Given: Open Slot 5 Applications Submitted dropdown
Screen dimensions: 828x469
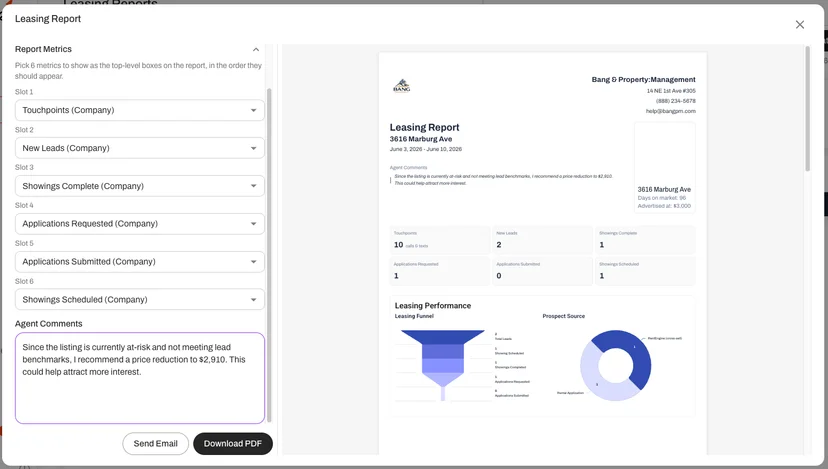Looking at the screenshot, I should coord(139,261).
